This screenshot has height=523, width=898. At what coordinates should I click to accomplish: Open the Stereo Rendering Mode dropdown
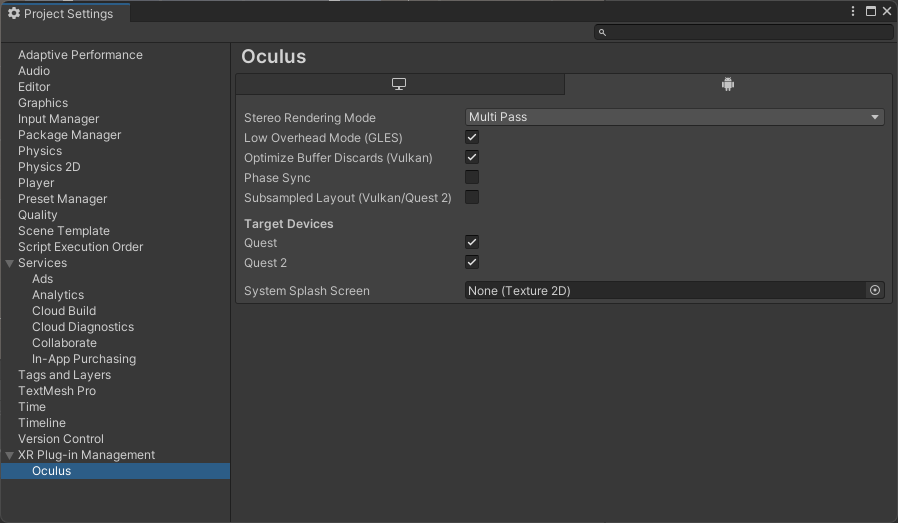click(675, 117)
